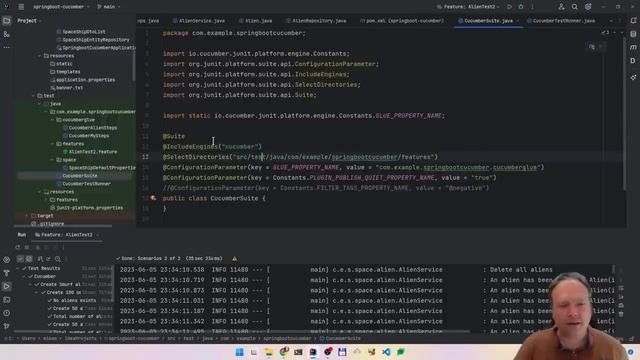Open the Run tool window
This screenshot has width=640, height=360.
point(7,287)
